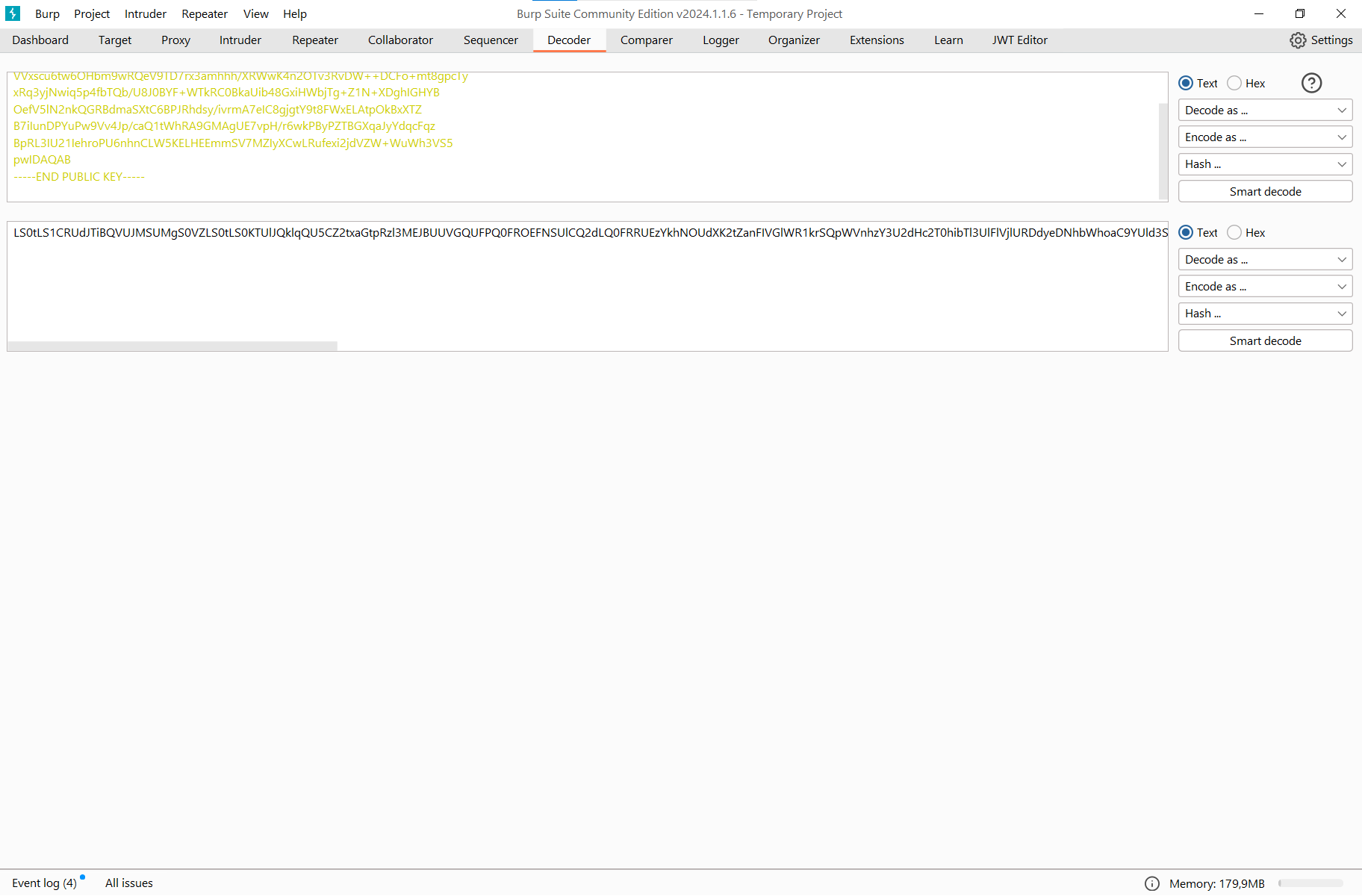Image resolution: width=1362 pixels, height=896 pixels.
Task: Open the Intruder menu in menu bar
Action: (146, 13)
